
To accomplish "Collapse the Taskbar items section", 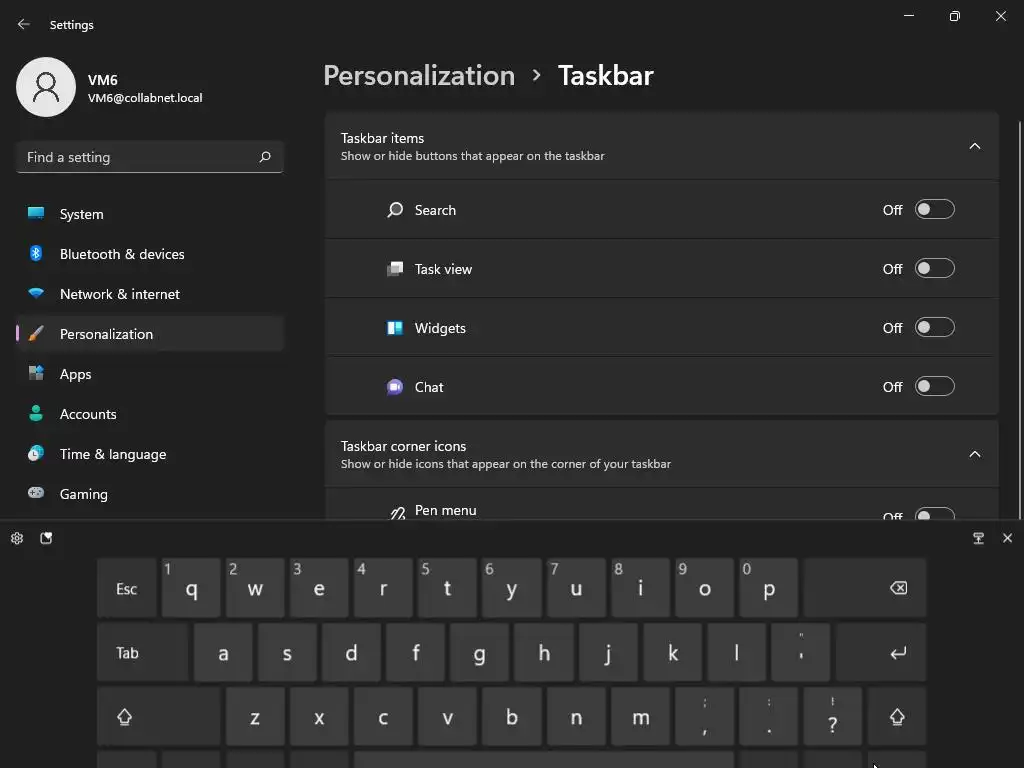I will pyautogui.click(x=975, y=146).
